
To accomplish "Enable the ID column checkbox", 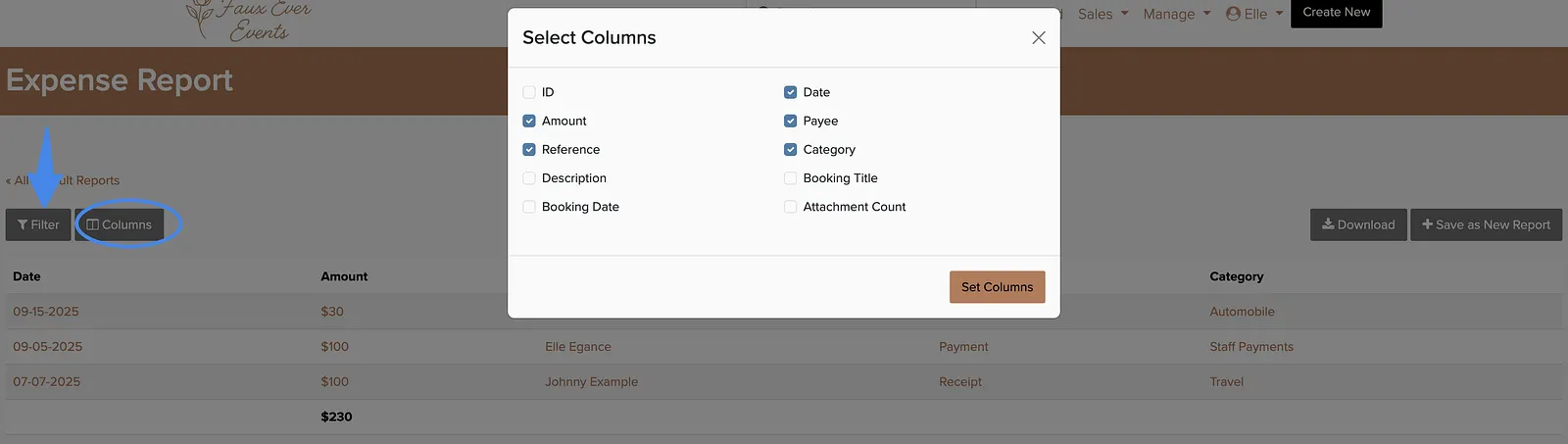I will click(x=529, y=92).
